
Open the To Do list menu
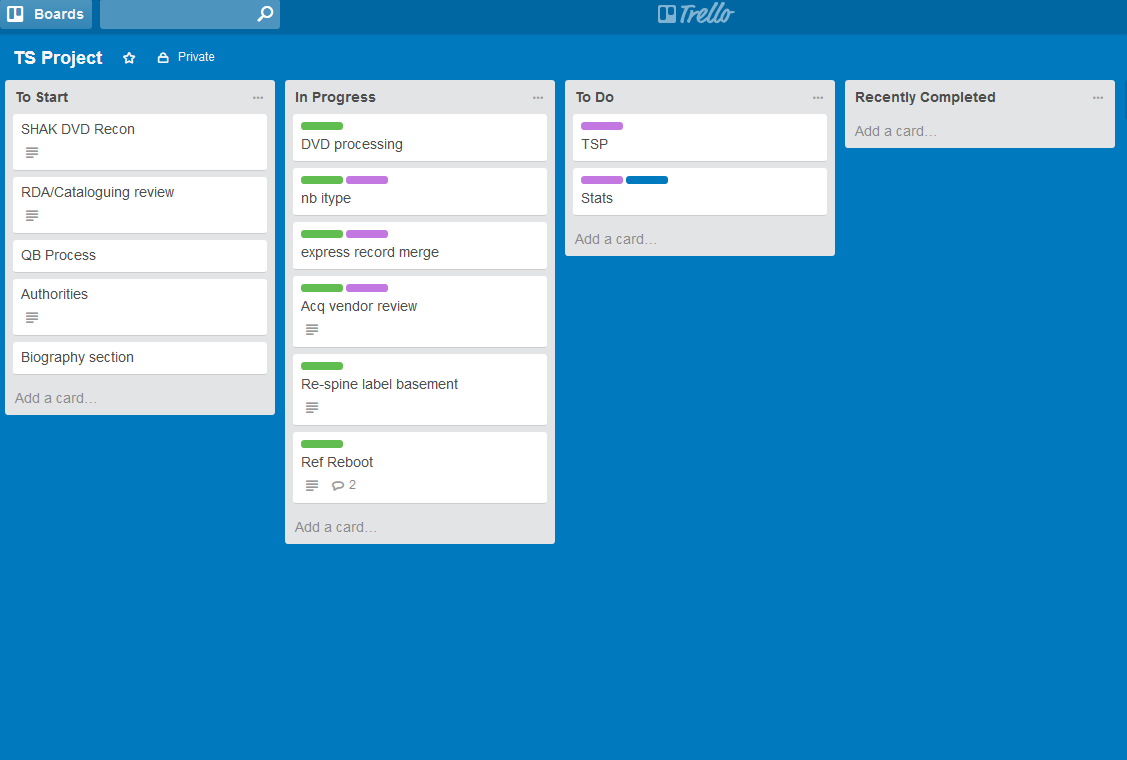[x=818, y=98]
